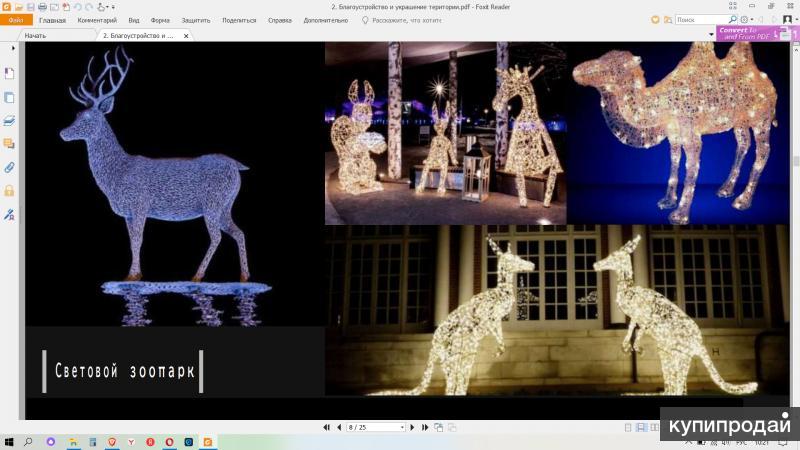
Task: Click the previous view icon in status bar
Action: [x=439, y=428]
